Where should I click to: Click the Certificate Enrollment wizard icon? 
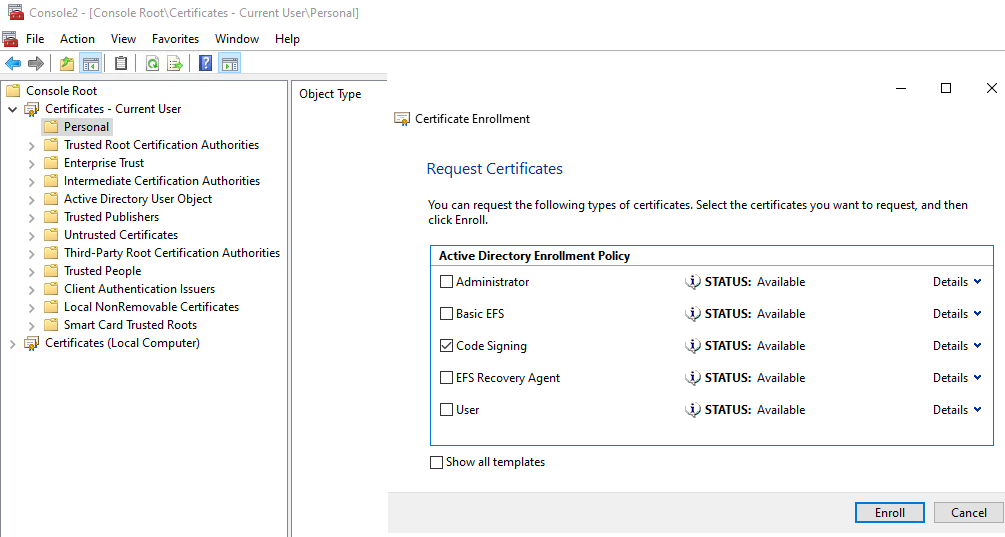tap(402, 119)
